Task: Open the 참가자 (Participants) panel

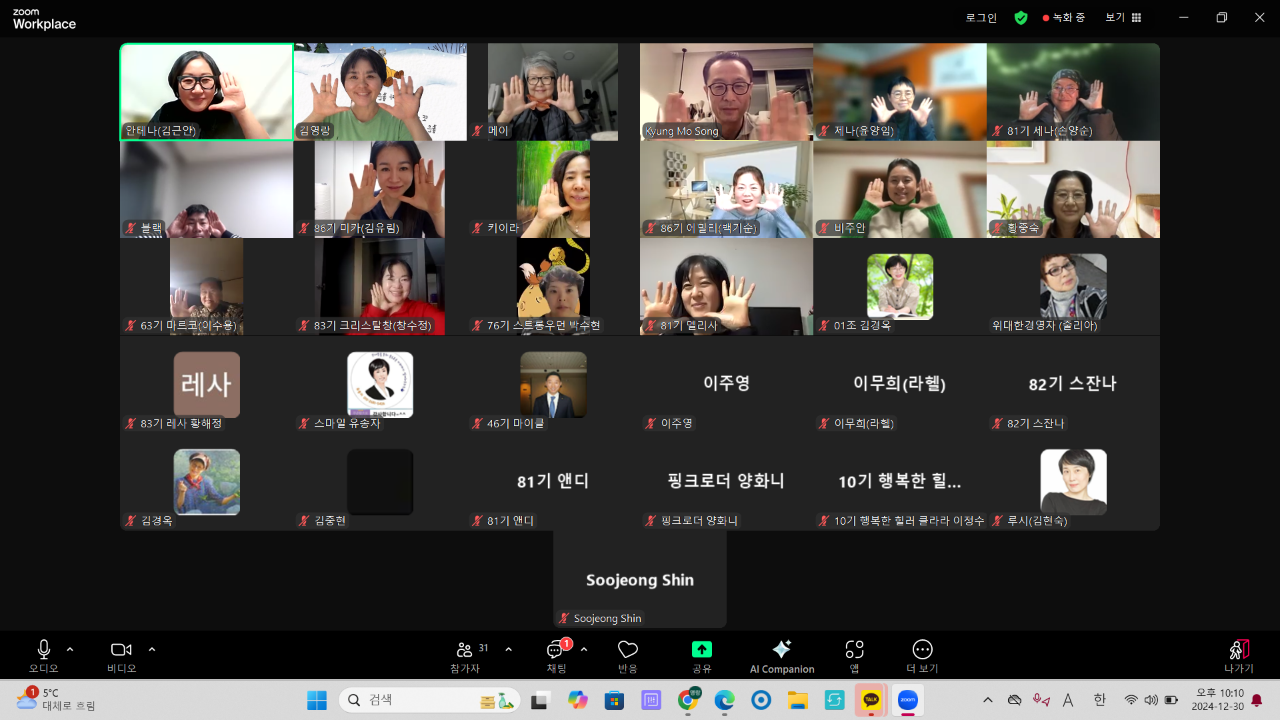Action: 463,655
